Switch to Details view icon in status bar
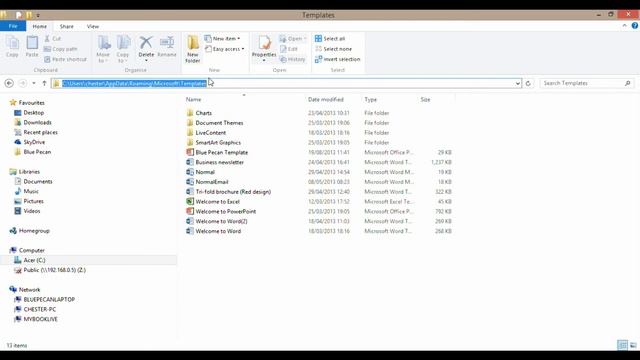Viewport: 640px width, 360px height. 622,345
